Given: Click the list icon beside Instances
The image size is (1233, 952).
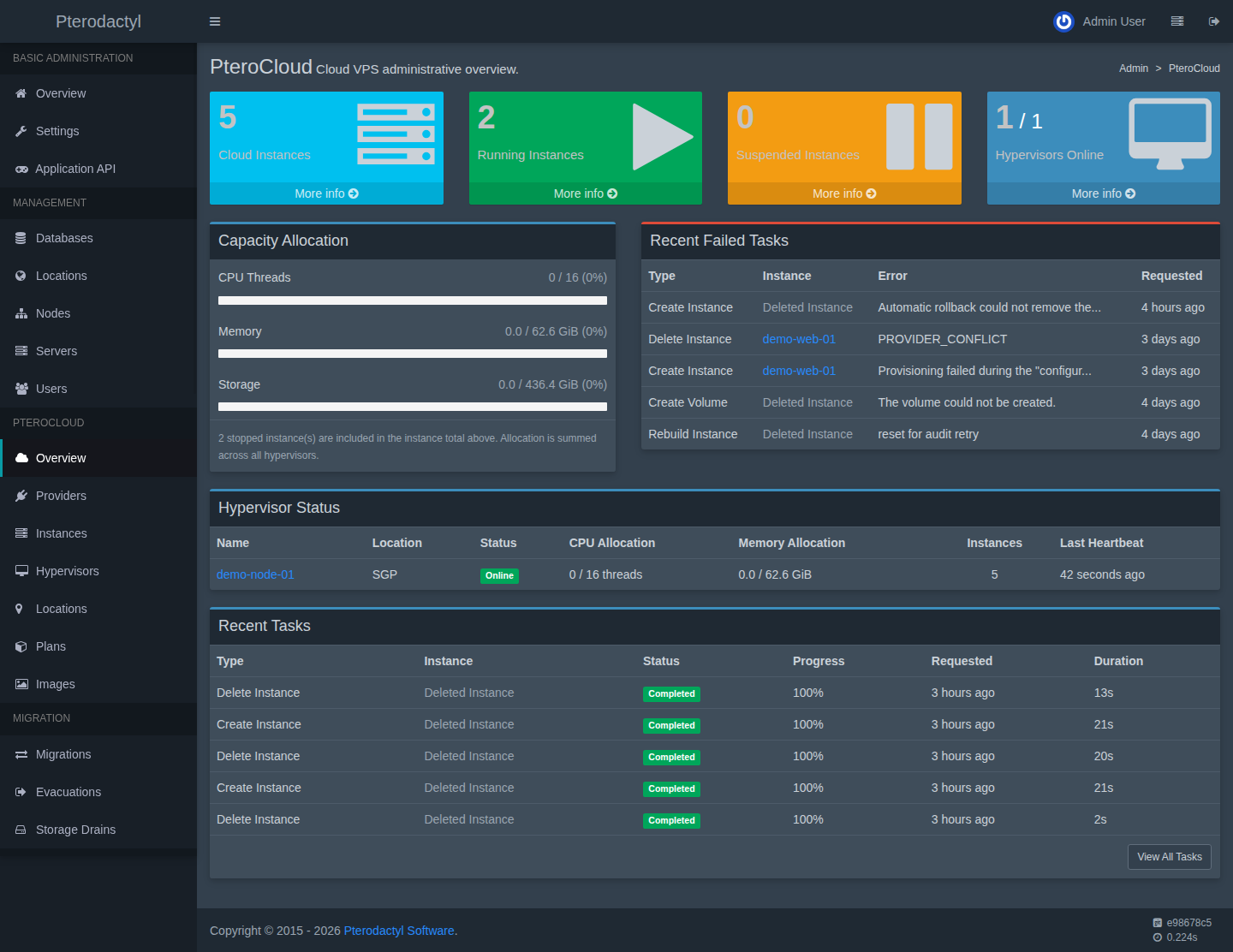Looking at the screenshot, I should click(x=21, y=533).
